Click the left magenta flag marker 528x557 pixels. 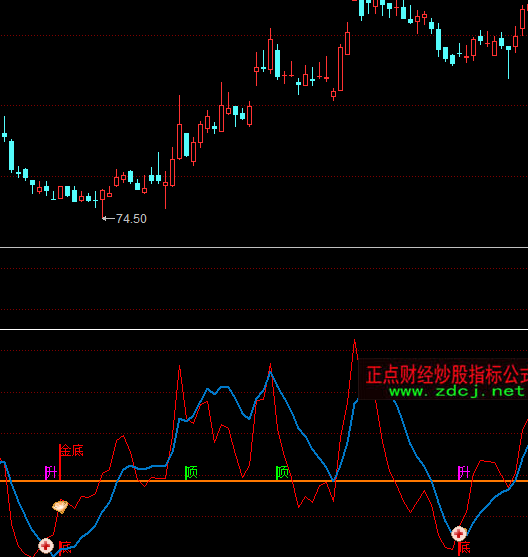point(50,472)
